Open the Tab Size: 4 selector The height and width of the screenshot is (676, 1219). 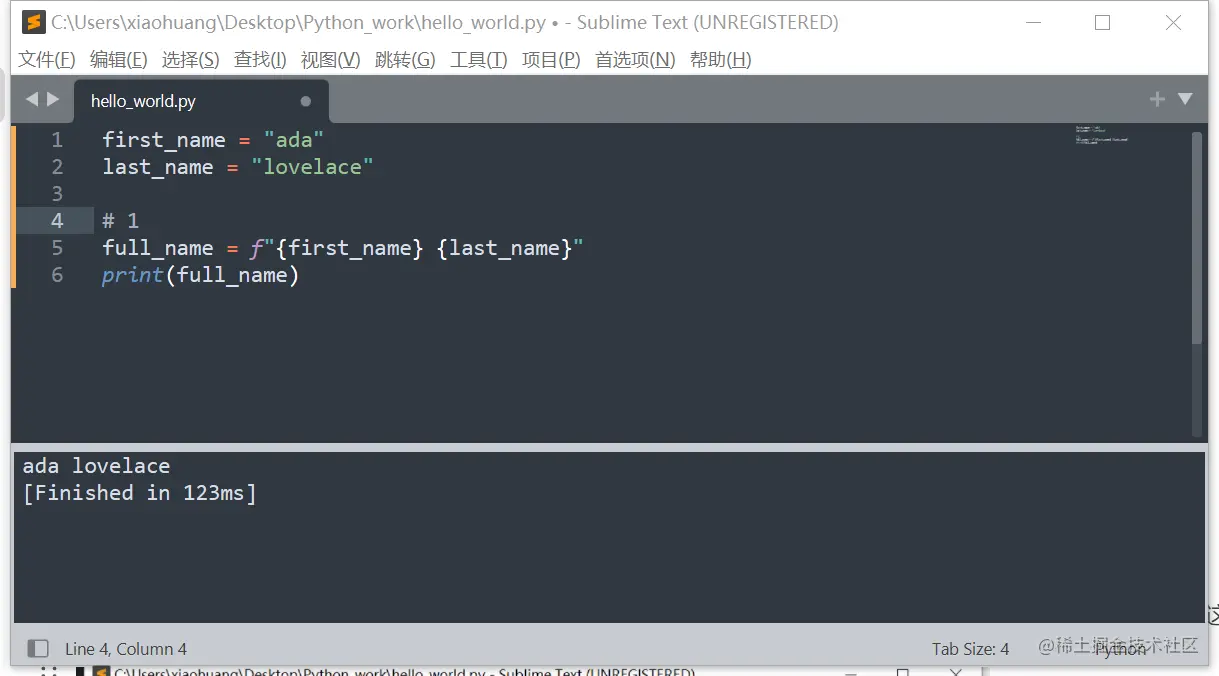pos(970,649)
